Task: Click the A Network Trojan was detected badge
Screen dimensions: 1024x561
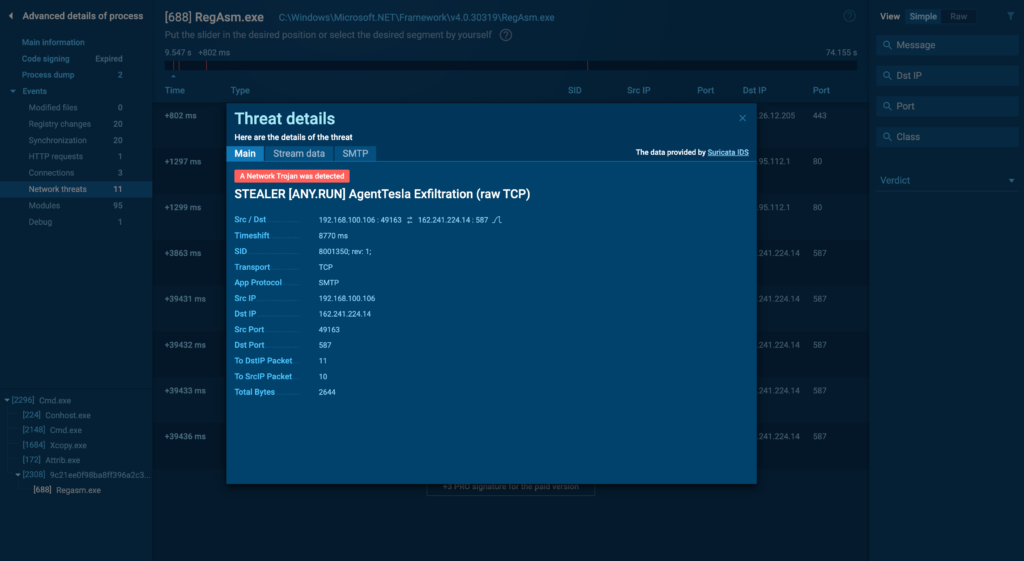Action: [292, 176]
